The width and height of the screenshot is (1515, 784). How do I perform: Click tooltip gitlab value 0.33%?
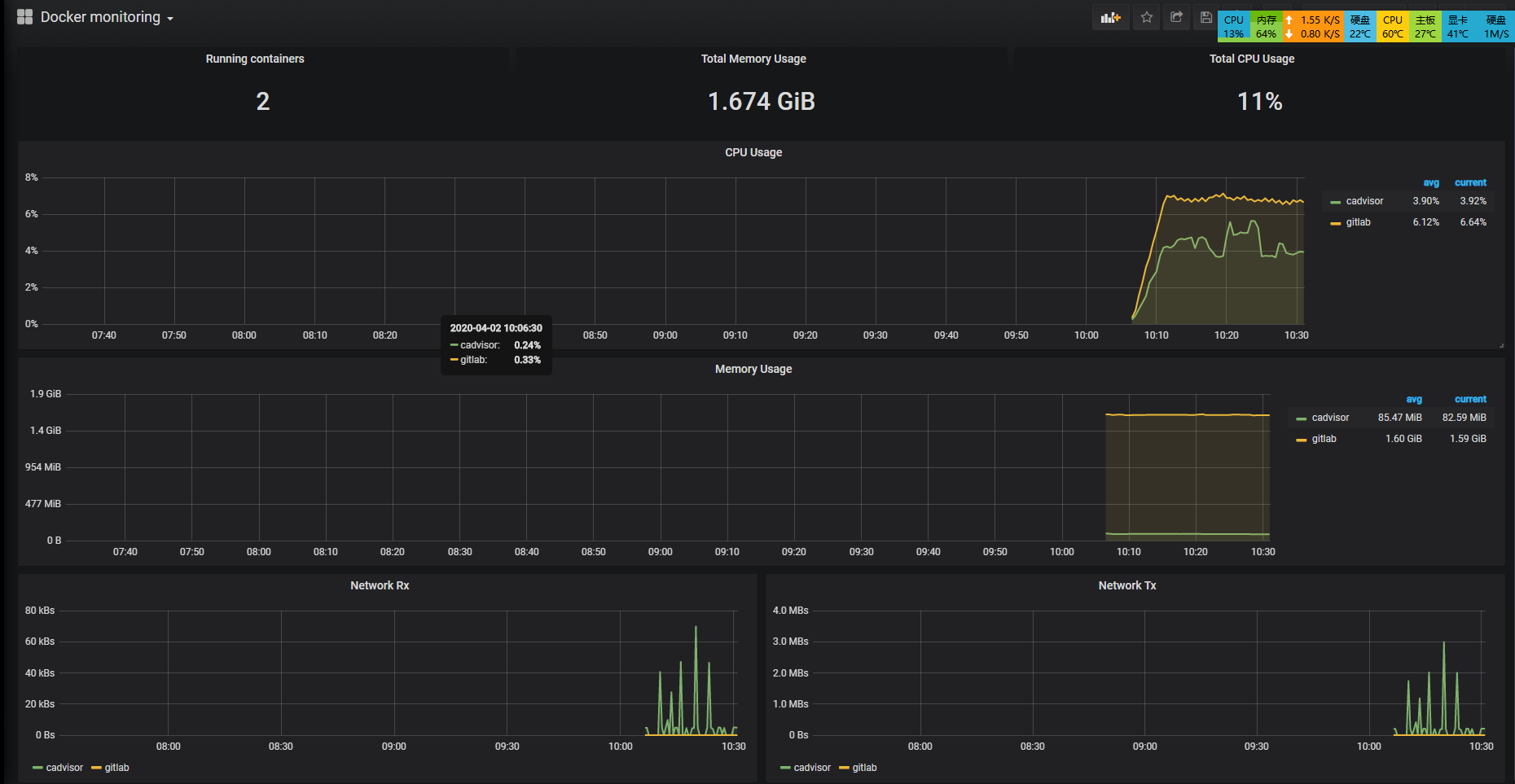[x=527, y=360]
